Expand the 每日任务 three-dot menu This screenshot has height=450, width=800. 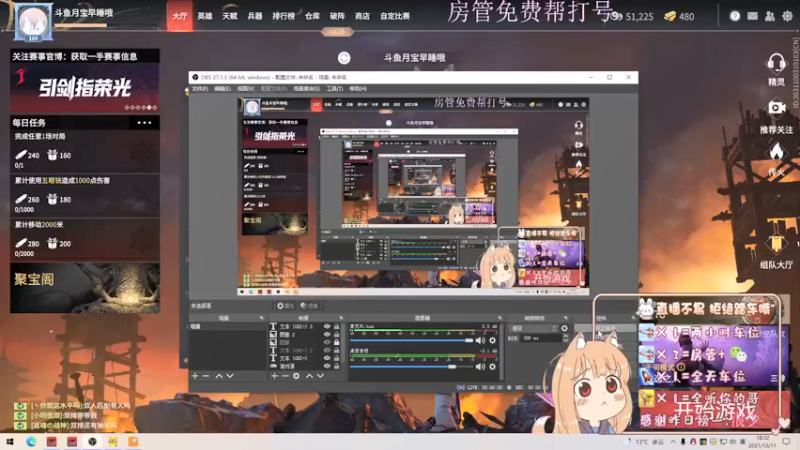[x=144, y=123]
